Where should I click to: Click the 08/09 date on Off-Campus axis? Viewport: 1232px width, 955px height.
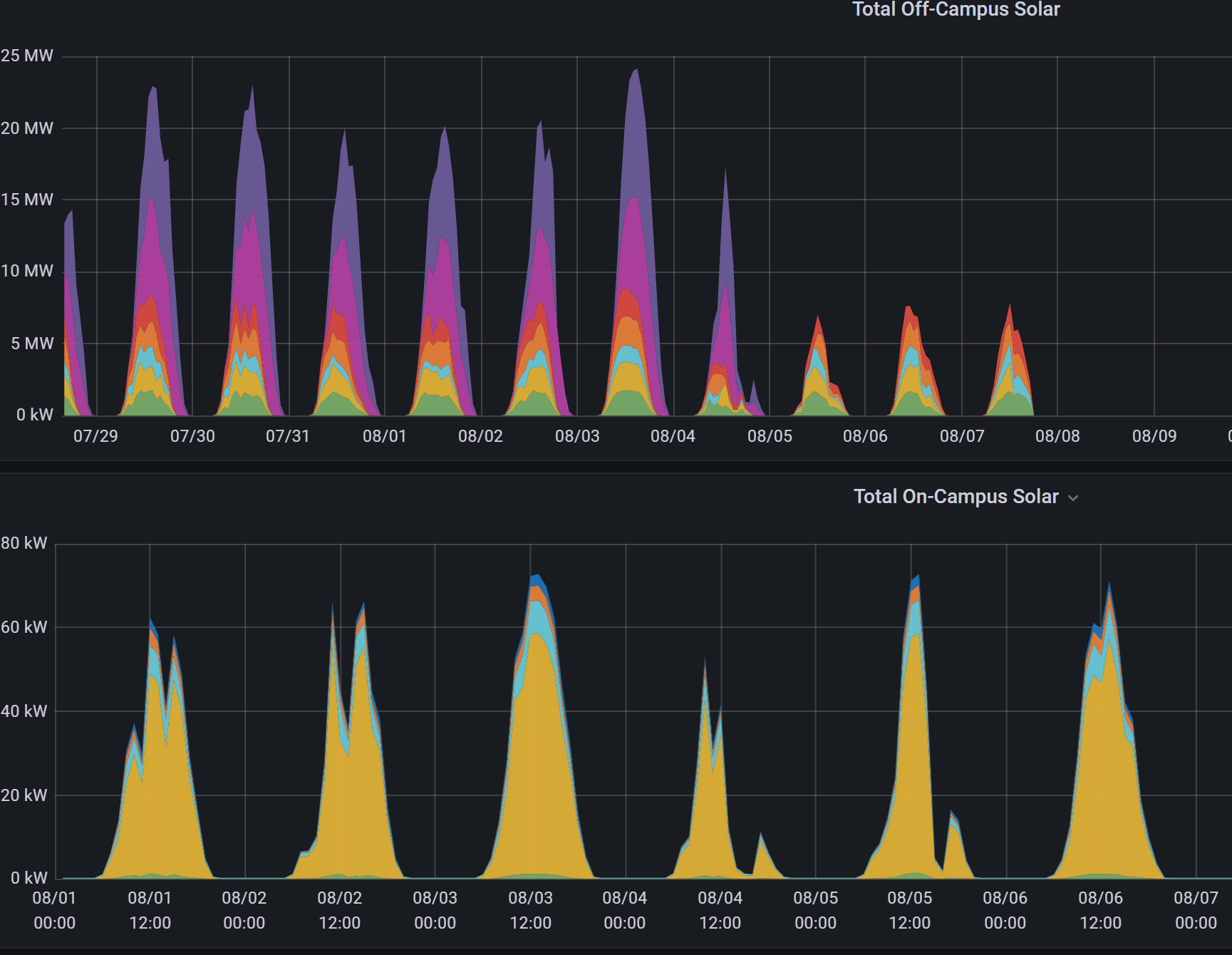tap(1154, 436)
